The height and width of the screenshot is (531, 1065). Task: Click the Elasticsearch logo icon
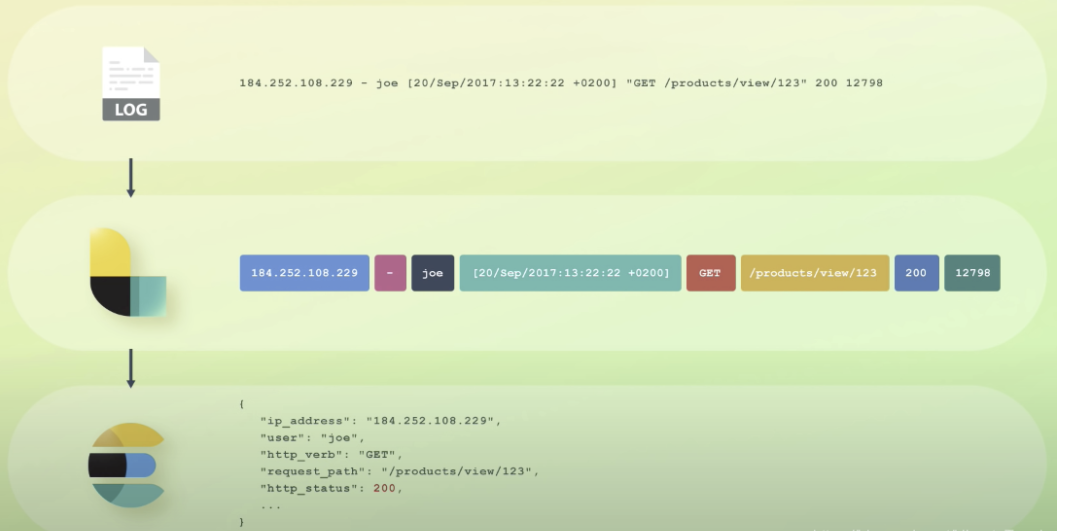tap(128, 465)
